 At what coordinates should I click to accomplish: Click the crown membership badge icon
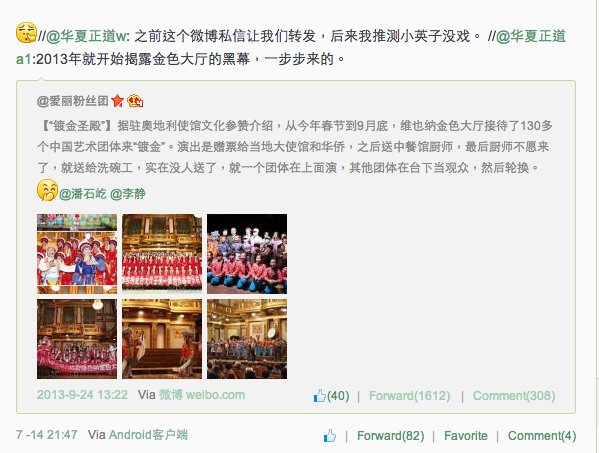(x=135, y=101)
